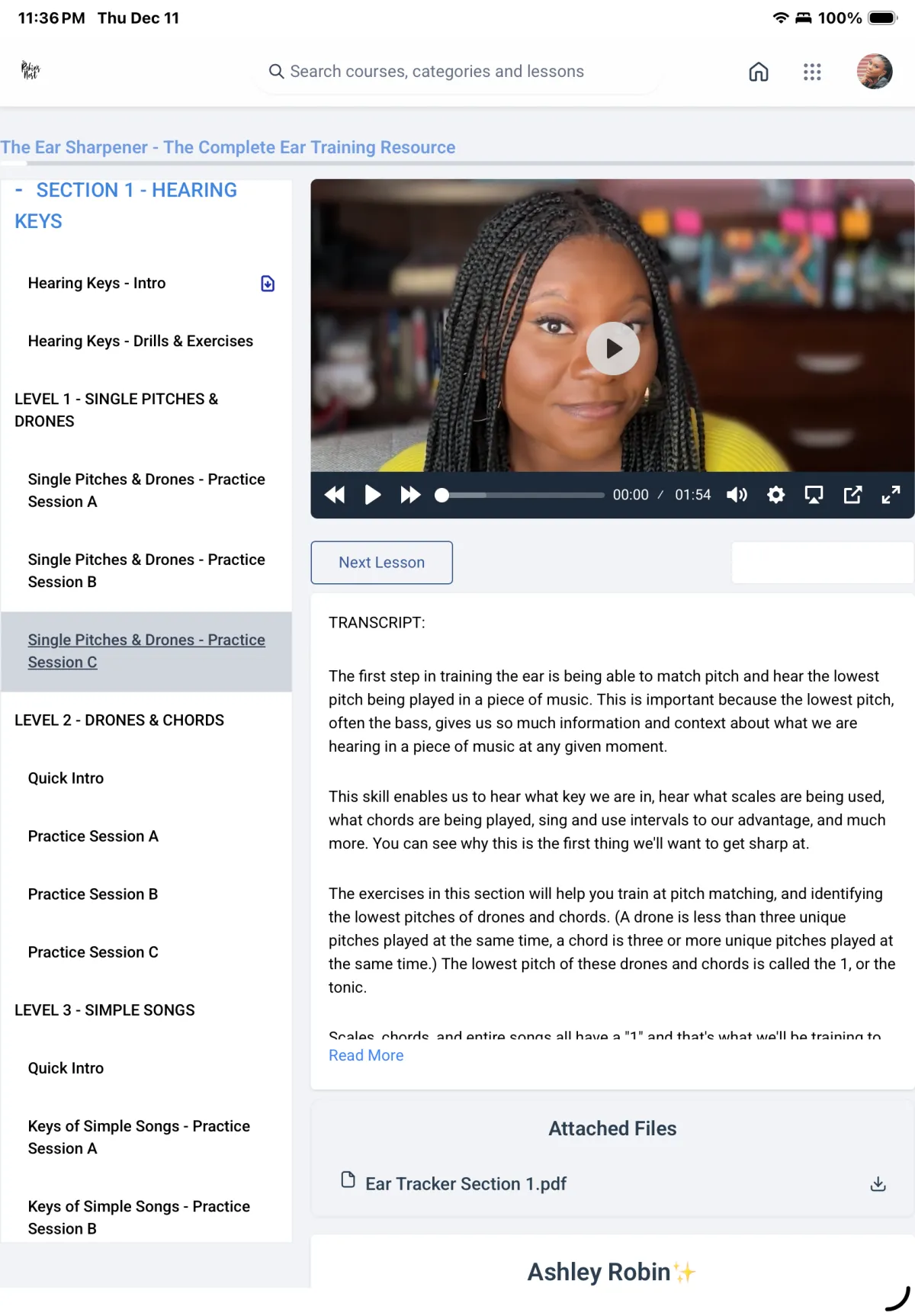Click the TRANSCRIPT: label
The width and height of the screenshot is (915, 1316).
point(377,623)
